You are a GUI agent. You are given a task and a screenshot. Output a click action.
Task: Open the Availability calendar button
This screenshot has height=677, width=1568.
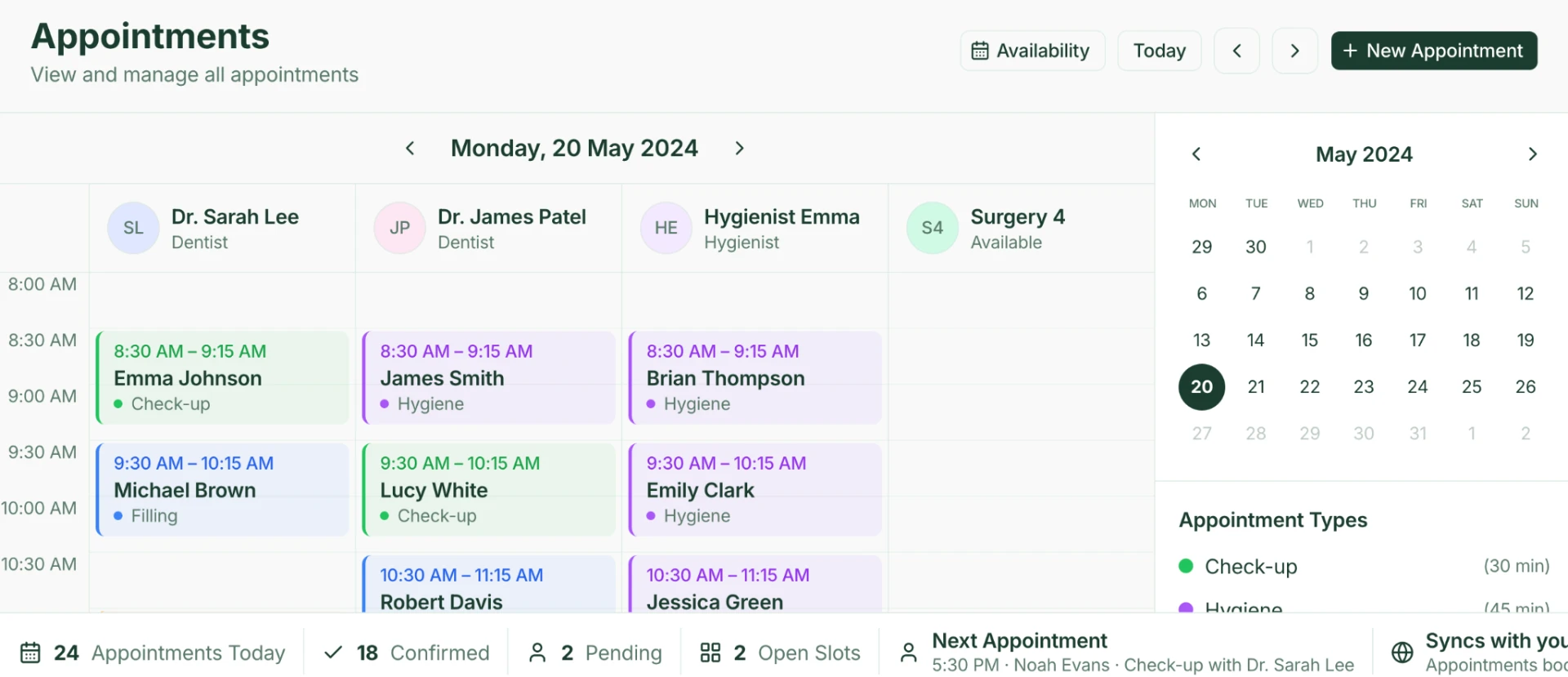point(1032,51)
